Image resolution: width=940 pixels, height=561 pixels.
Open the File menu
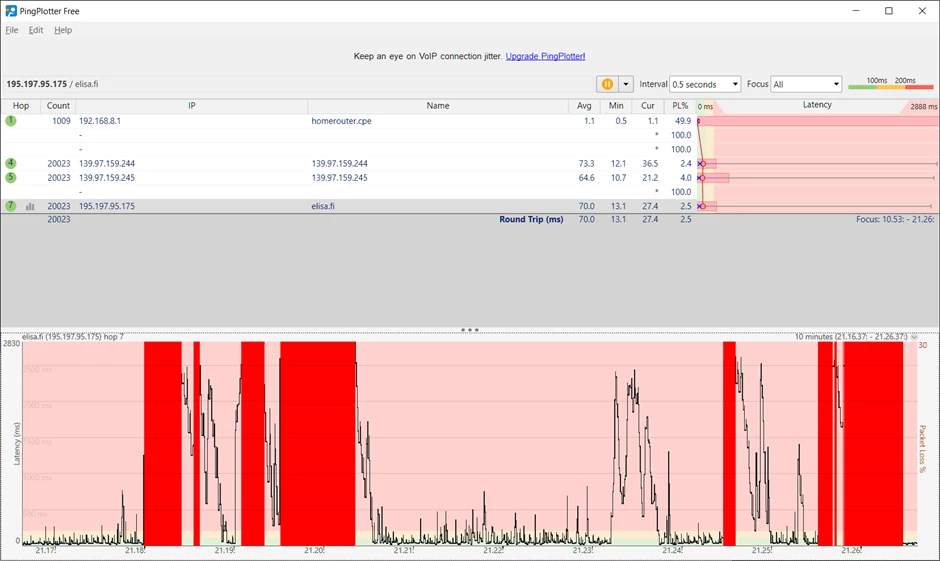11,30
